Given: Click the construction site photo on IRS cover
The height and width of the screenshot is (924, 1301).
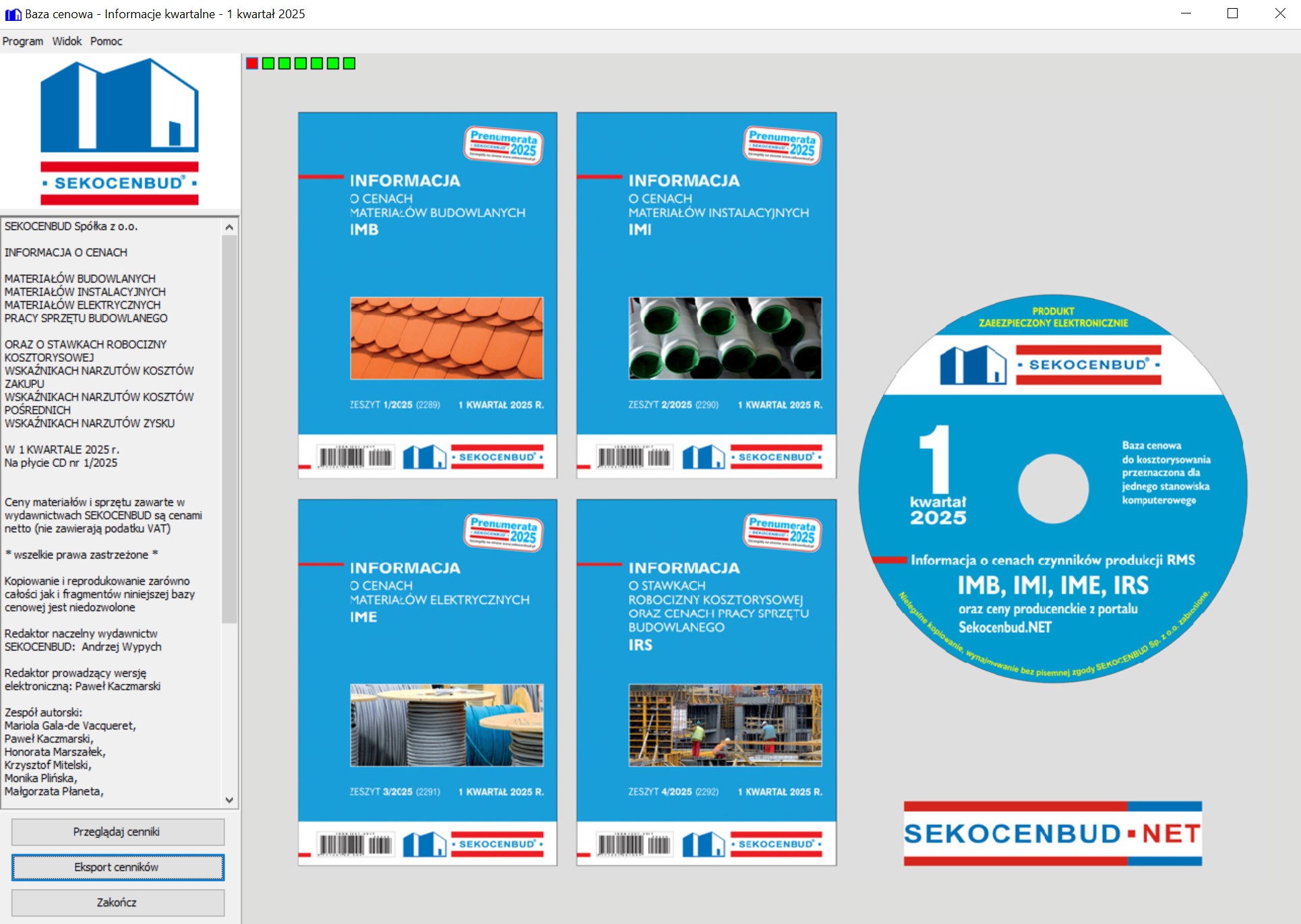Looking at the screenshot, I should click(x=725, y=725).
